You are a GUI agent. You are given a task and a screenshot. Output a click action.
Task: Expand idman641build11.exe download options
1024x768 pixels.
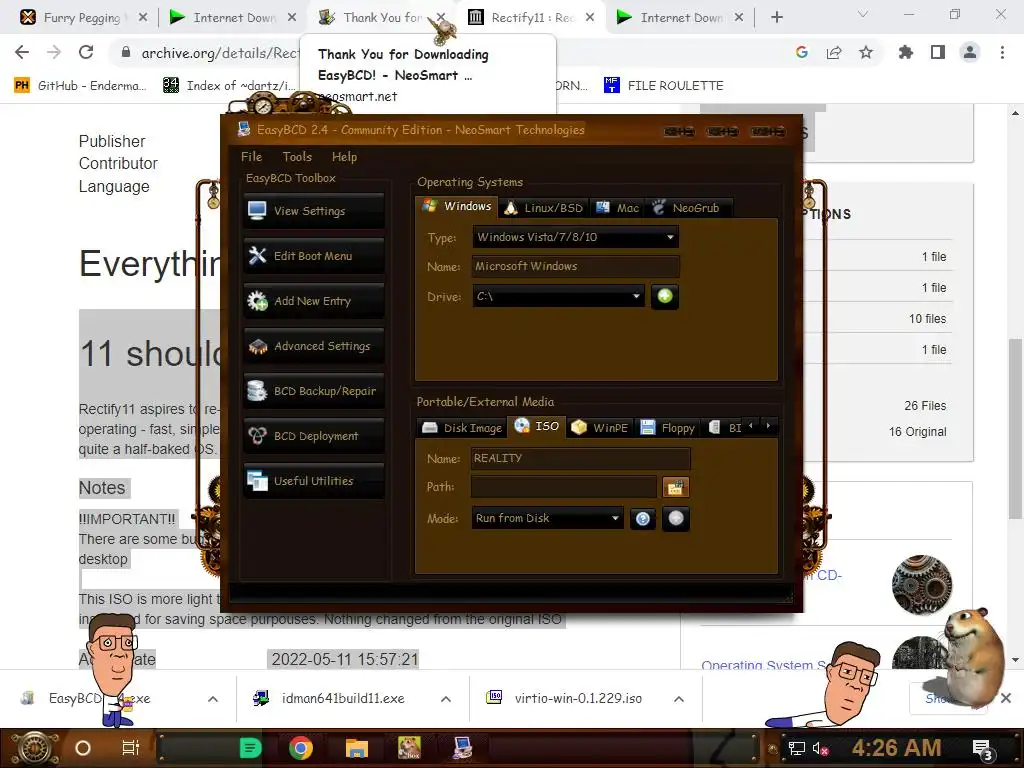tap(446, 699)
